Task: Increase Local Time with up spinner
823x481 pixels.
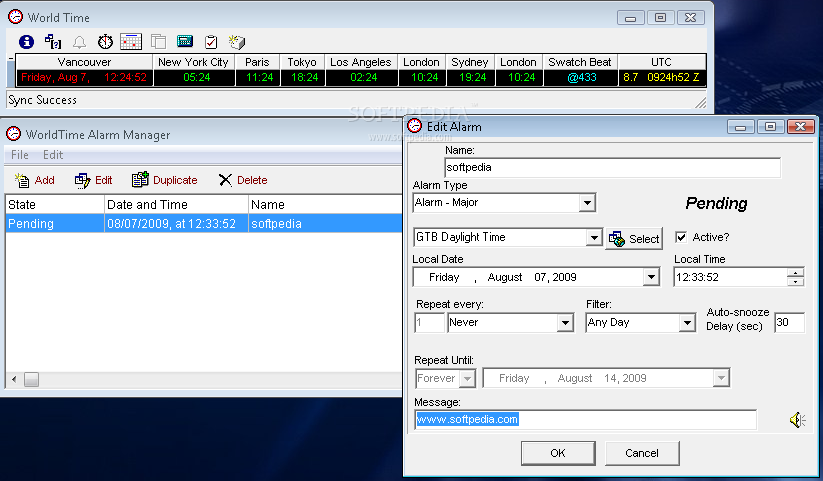Action: 796,273
